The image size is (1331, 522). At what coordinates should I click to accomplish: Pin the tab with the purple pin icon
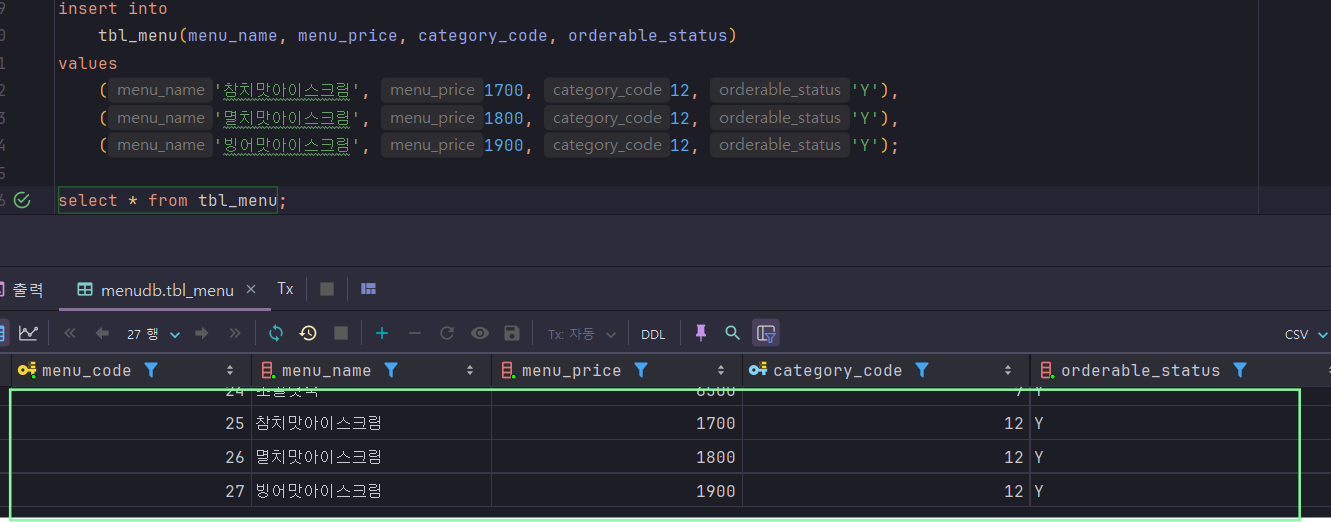coord(701,333)
